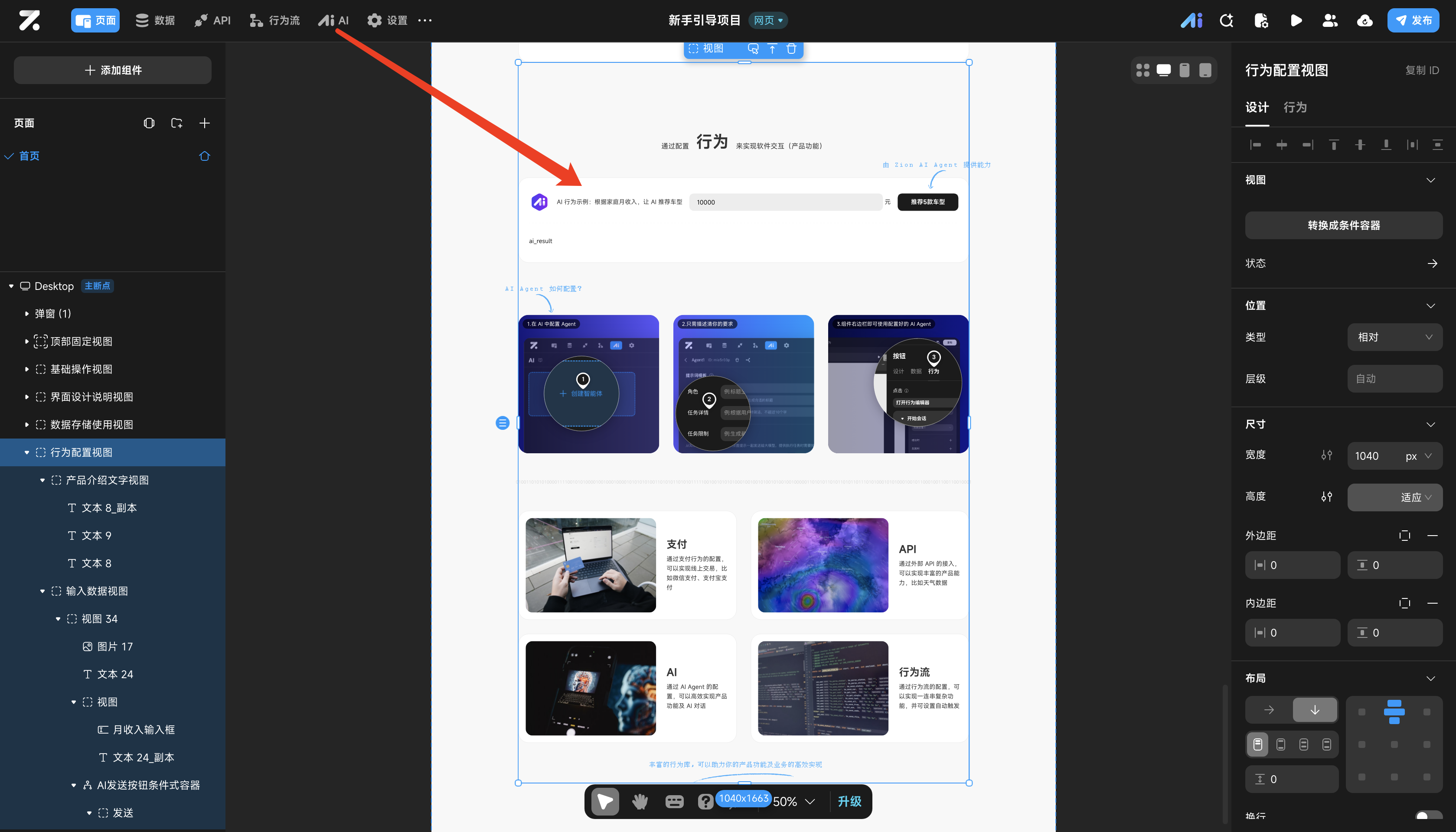Click the 发布 publish button
The height and width of the screenshot is (832, 1456).
point(1413,20)
